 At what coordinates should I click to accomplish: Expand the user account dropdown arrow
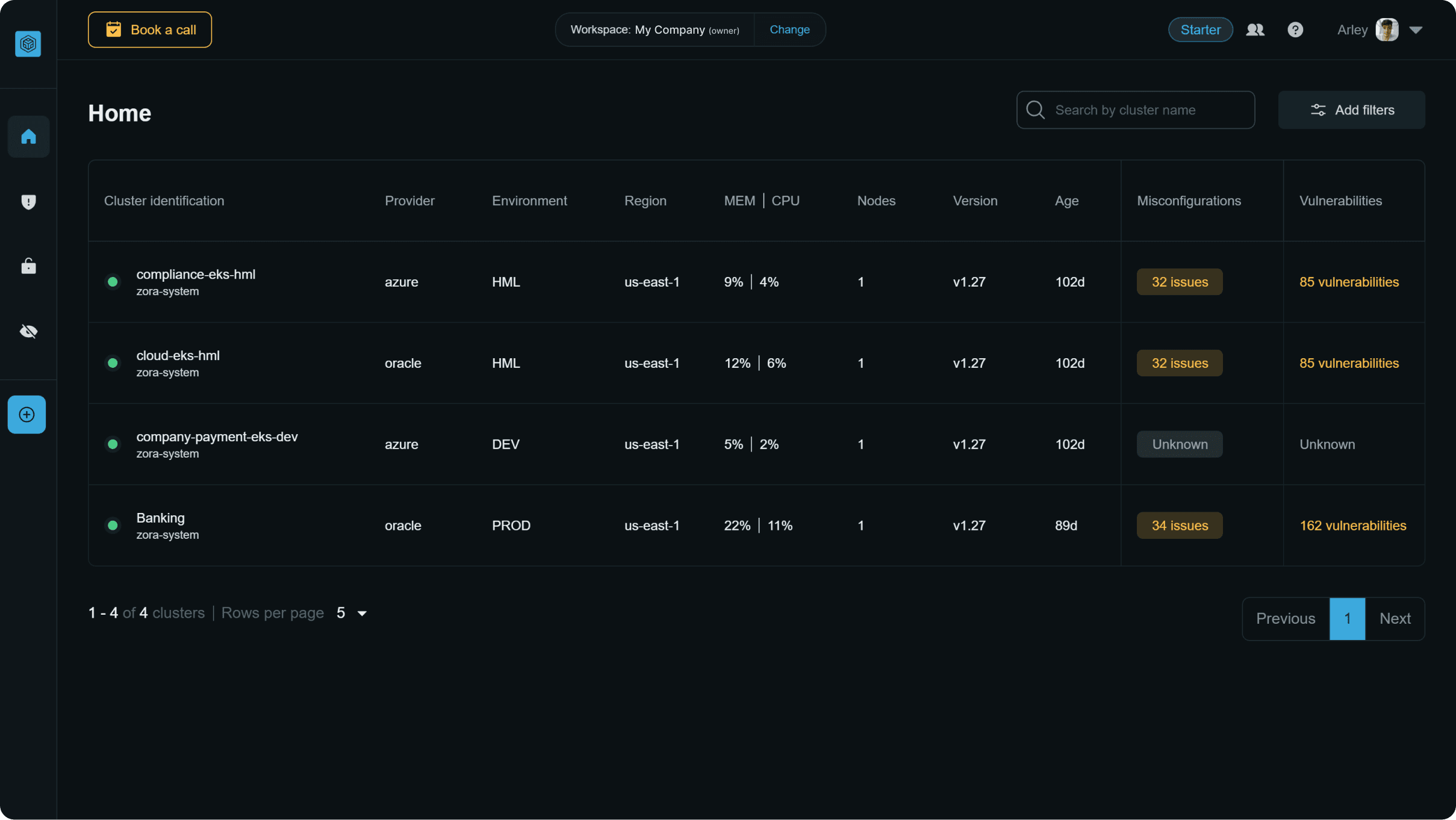coord(1416,30)
